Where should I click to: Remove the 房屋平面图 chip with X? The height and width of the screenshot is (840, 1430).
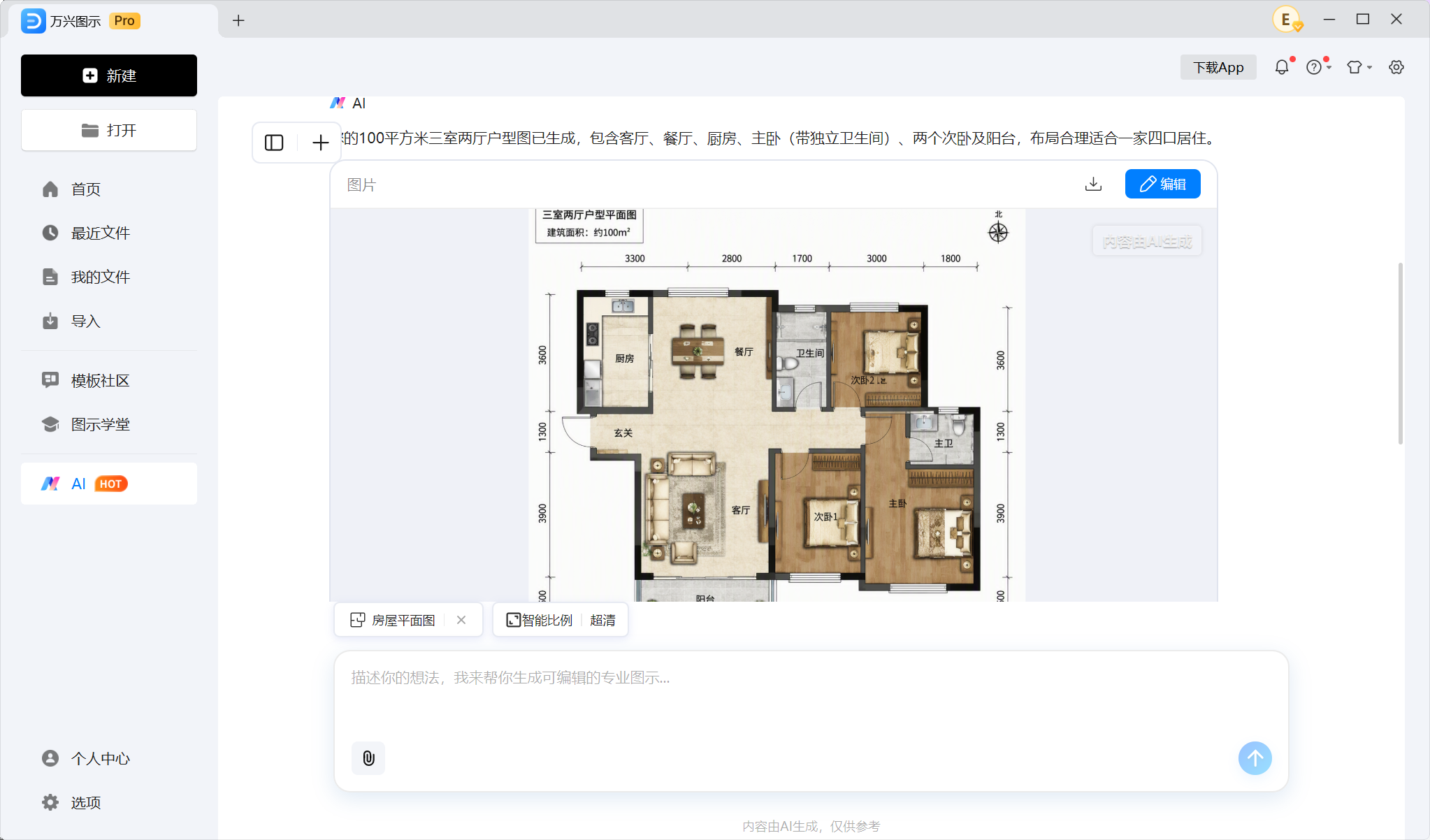(x=461, y=620)
